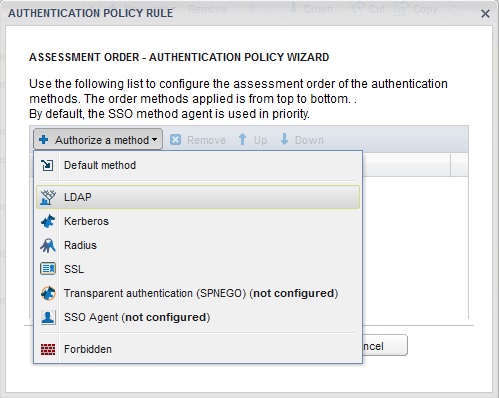Viewport: 499px width, 398px height.
Task: Select the Forbidden option label
Action: 88,349
